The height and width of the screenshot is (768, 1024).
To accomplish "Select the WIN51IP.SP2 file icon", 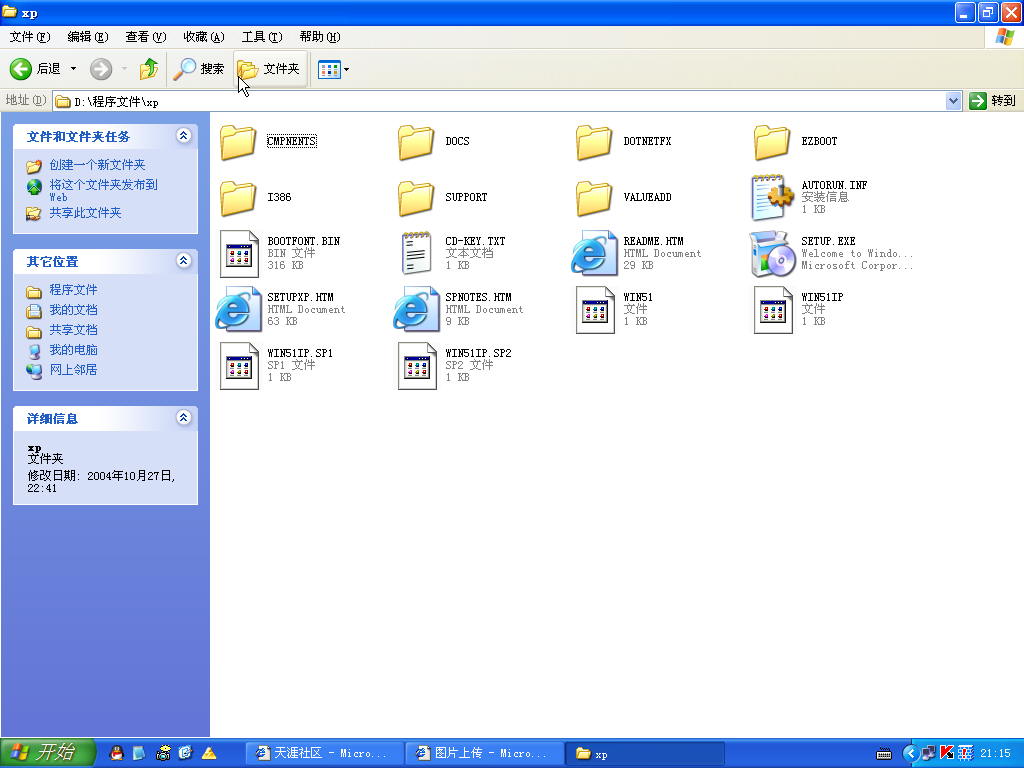I will pos(417,366).
